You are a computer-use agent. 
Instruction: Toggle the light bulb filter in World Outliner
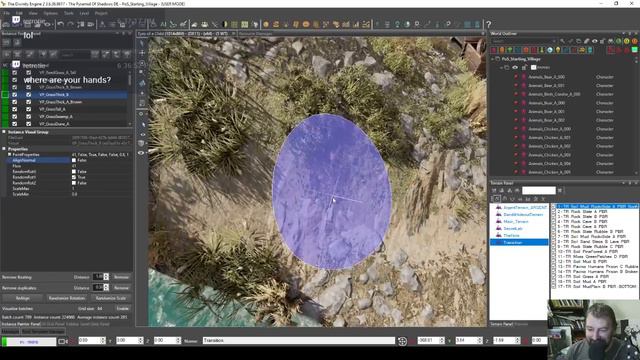pyautogui.click(x=558, y=50)
